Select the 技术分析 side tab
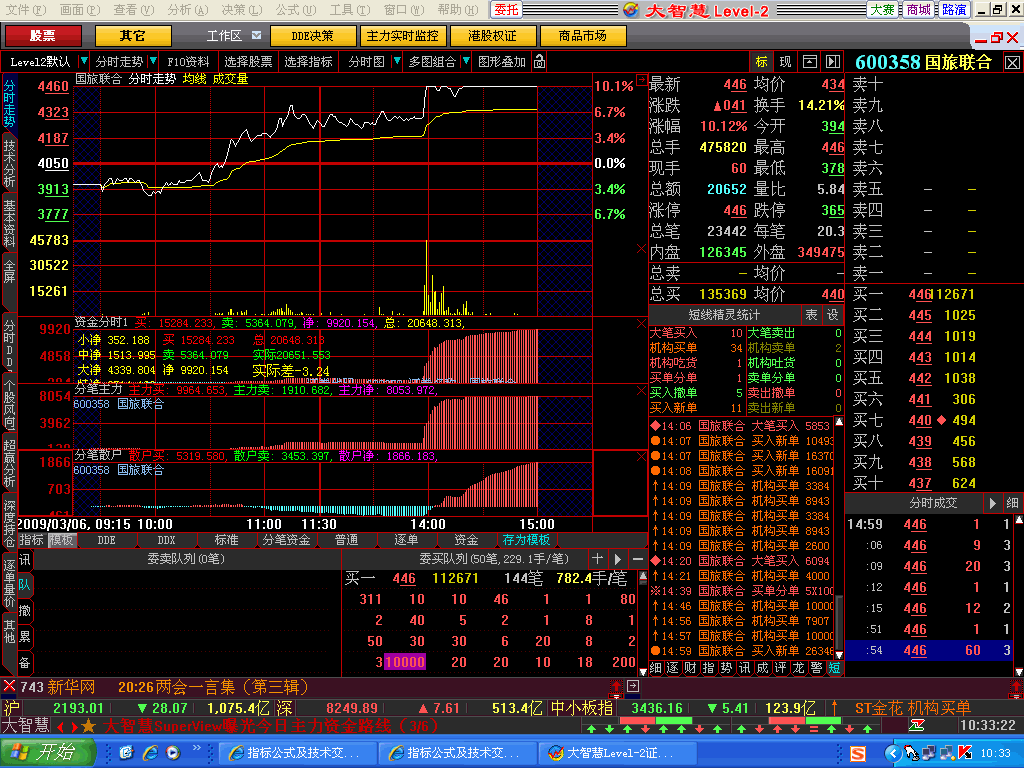 (x=9, y=163)
